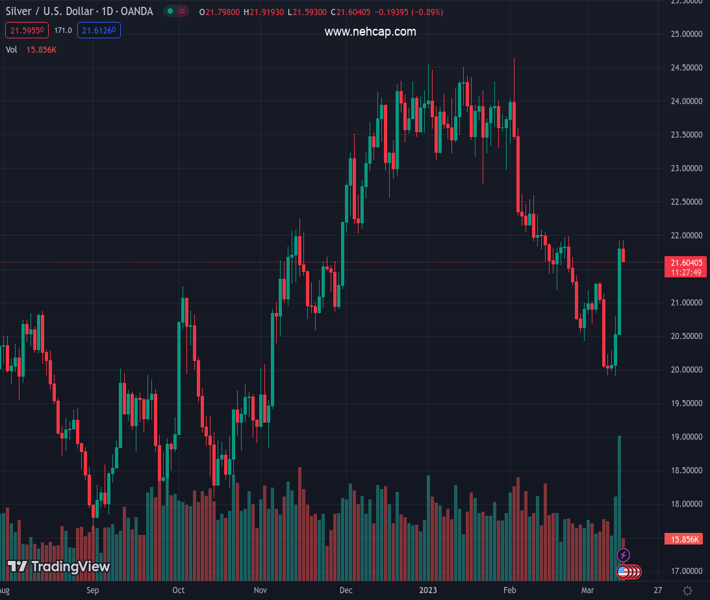Click the Dec label on time axis
710x600 pixels.
pos(347,591)
